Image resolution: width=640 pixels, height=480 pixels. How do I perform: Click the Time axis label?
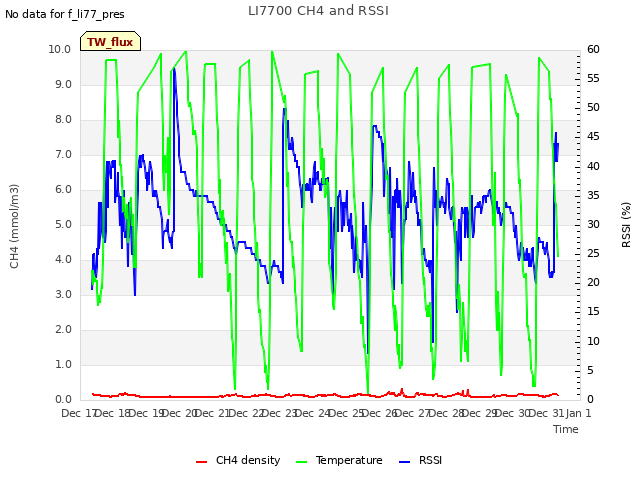[566, 429]
